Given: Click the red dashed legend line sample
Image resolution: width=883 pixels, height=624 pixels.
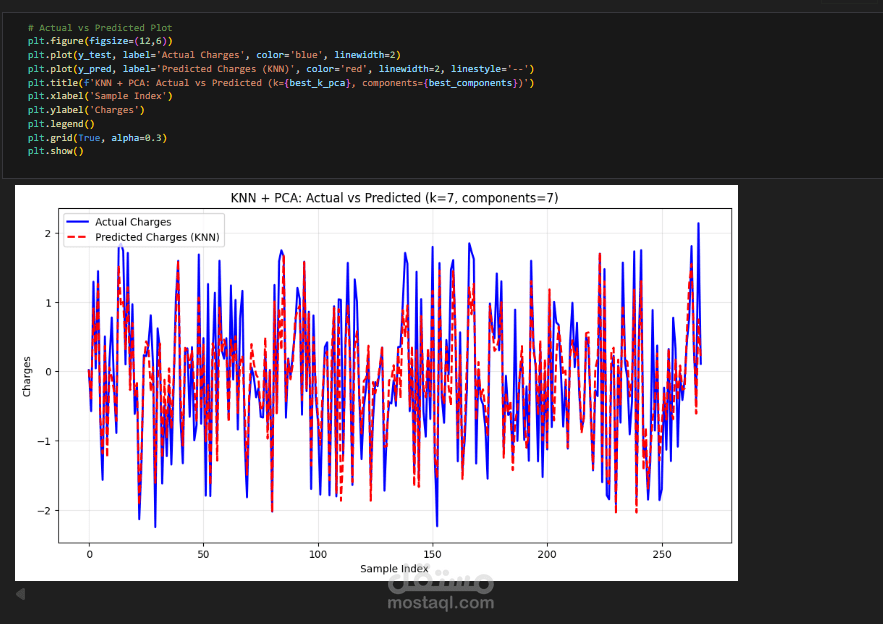Looking at the screenshot, I should [x=75, y=238].
